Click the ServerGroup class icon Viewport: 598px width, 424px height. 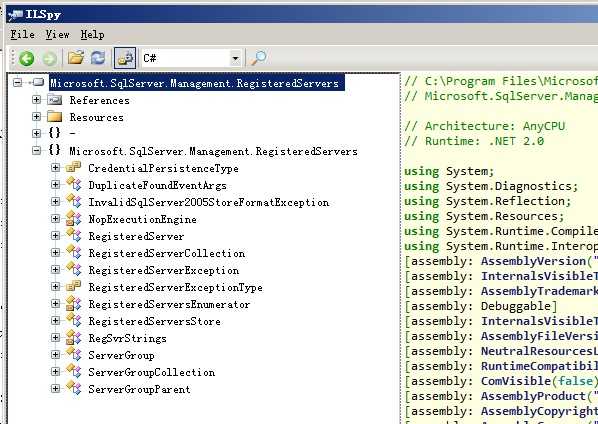[73, 354]
